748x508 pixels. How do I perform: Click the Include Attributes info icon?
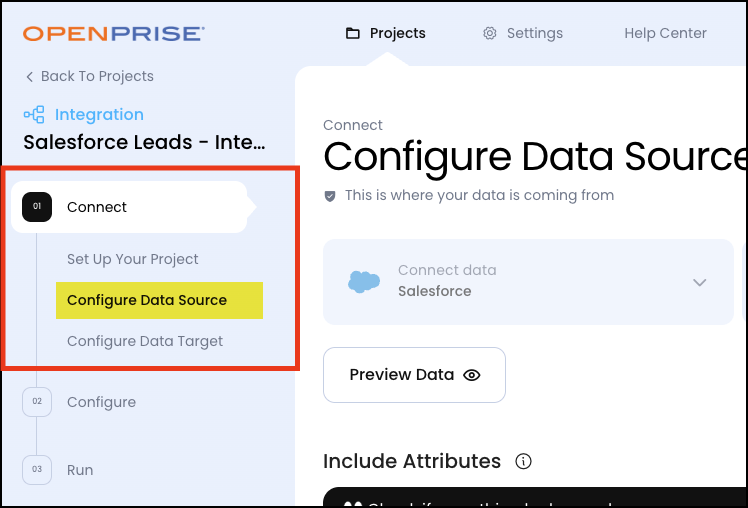coord(523,461)
